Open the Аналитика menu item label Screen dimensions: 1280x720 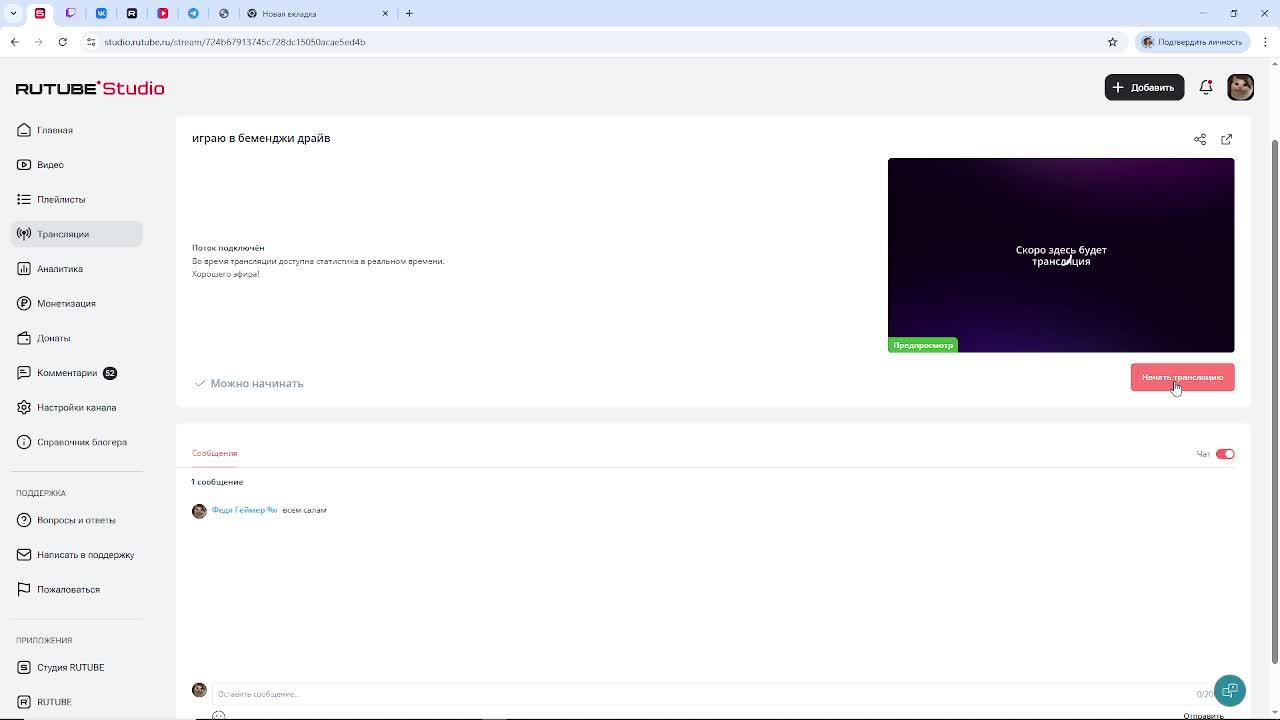(60, 269)
